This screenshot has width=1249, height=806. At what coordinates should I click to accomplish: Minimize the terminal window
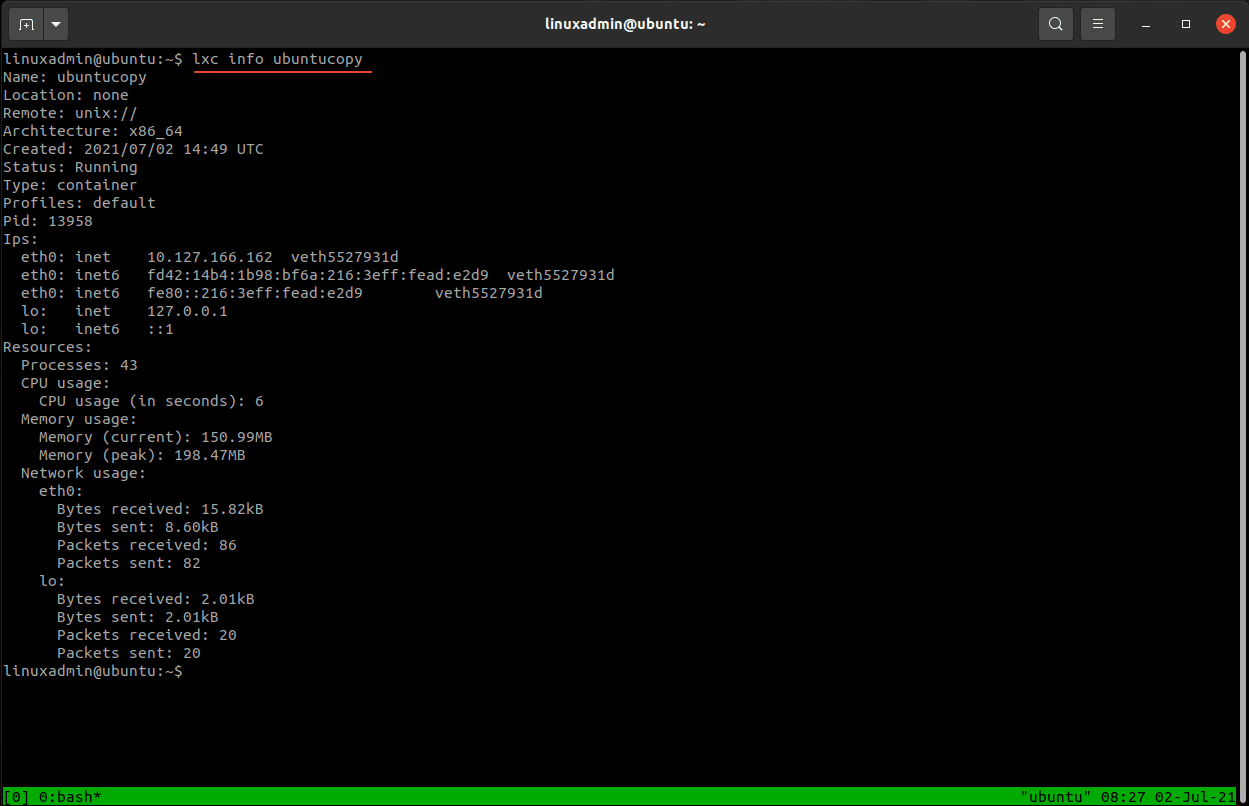click(1147, 24)
